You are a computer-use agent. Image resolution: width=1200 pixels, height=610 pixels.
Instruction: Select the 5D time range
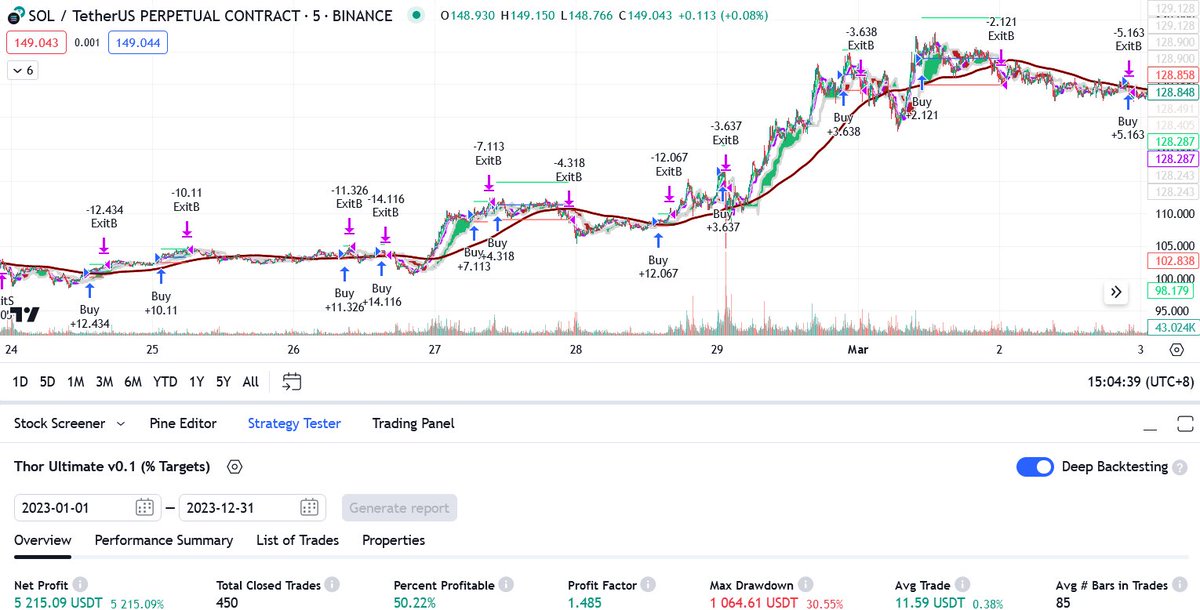(x=48, y=381)
